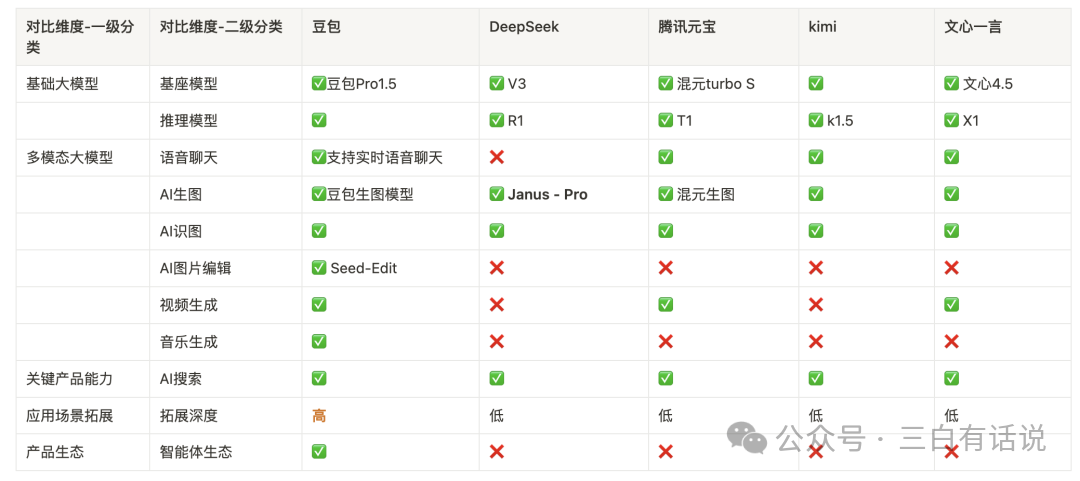Click DeepSeek's red cross in 视频生成 row
Image resolution: width=1080 pixels, height=481 pixels.
tap(497, 305)
